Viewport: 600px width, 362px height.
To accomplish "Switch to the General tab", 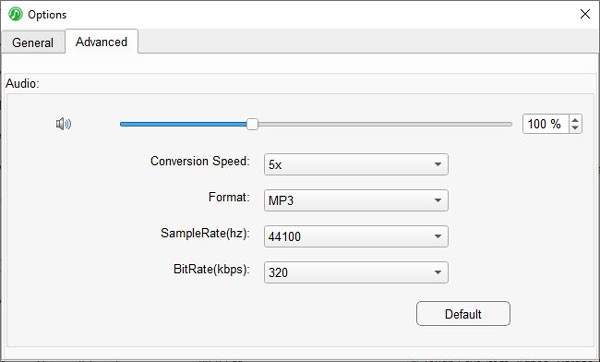I will tap(33, 42).
